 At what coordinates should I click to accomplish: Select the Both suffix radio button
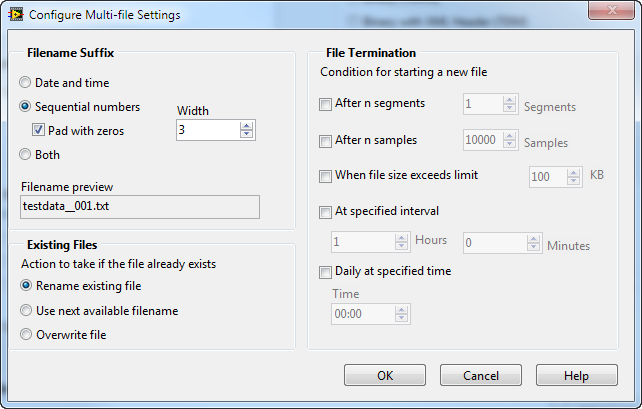[26, 155]
